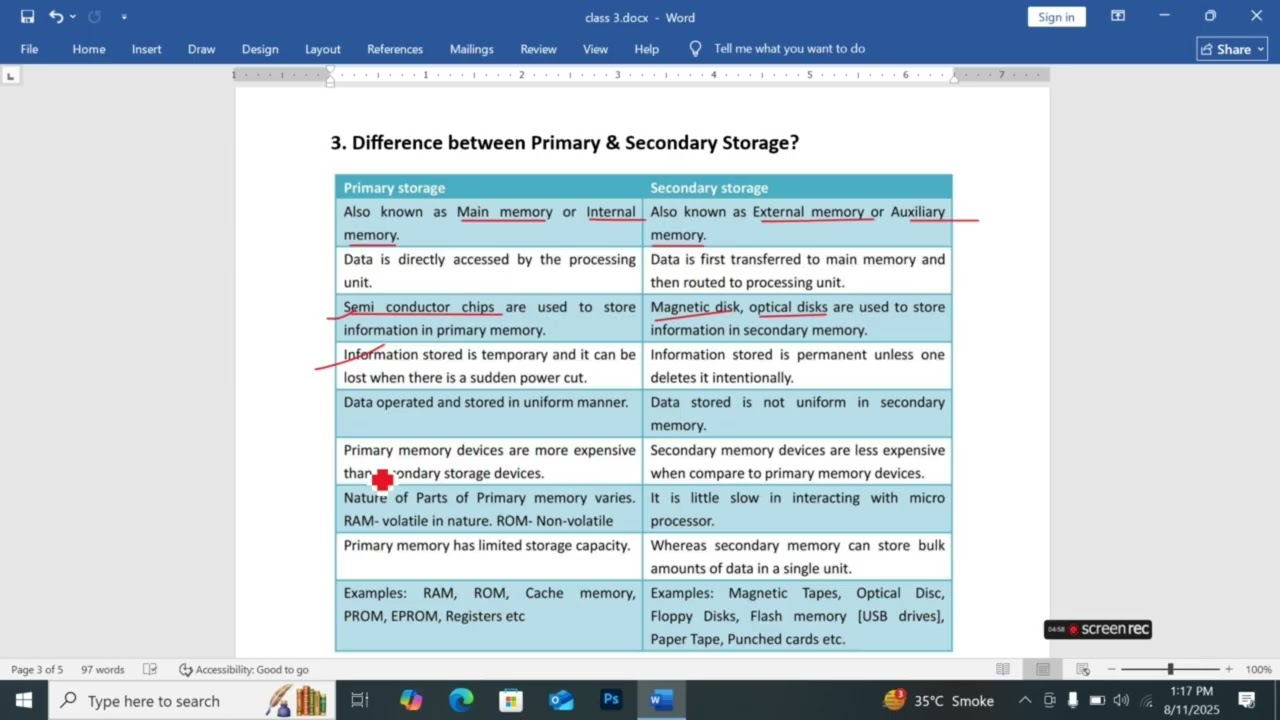Click cell 'Data operated and stored in uniform manner.'

489,413
